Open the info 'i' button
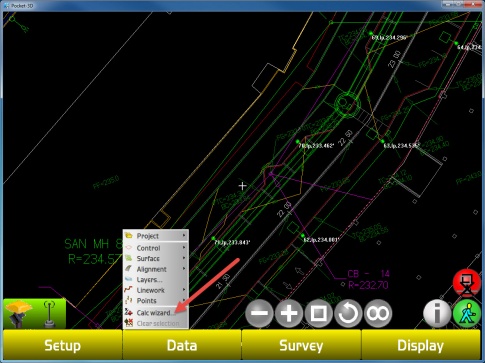485x363 pixels. (437, 313)
